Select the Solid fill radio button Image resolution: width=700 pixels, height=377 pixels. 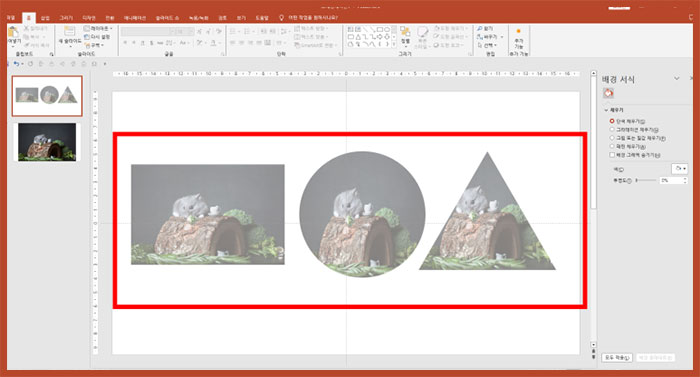coord(612,121)
